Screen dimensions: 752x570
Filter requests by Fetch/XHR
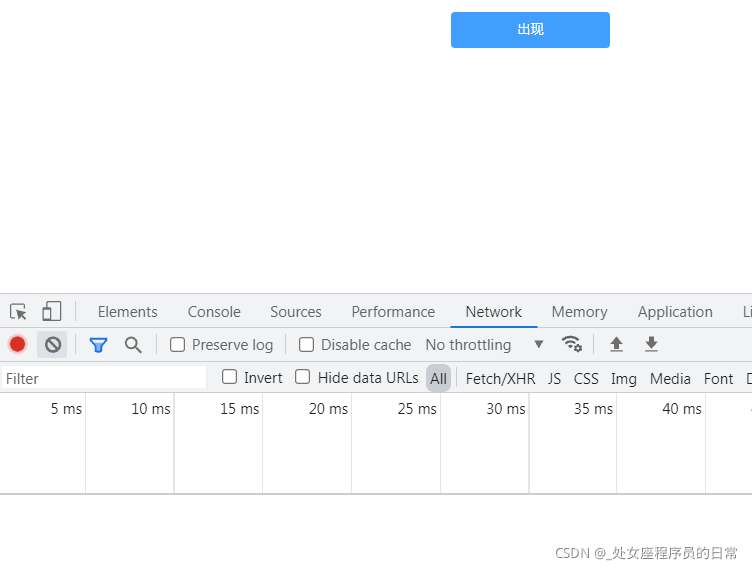[x=500, y=379]
